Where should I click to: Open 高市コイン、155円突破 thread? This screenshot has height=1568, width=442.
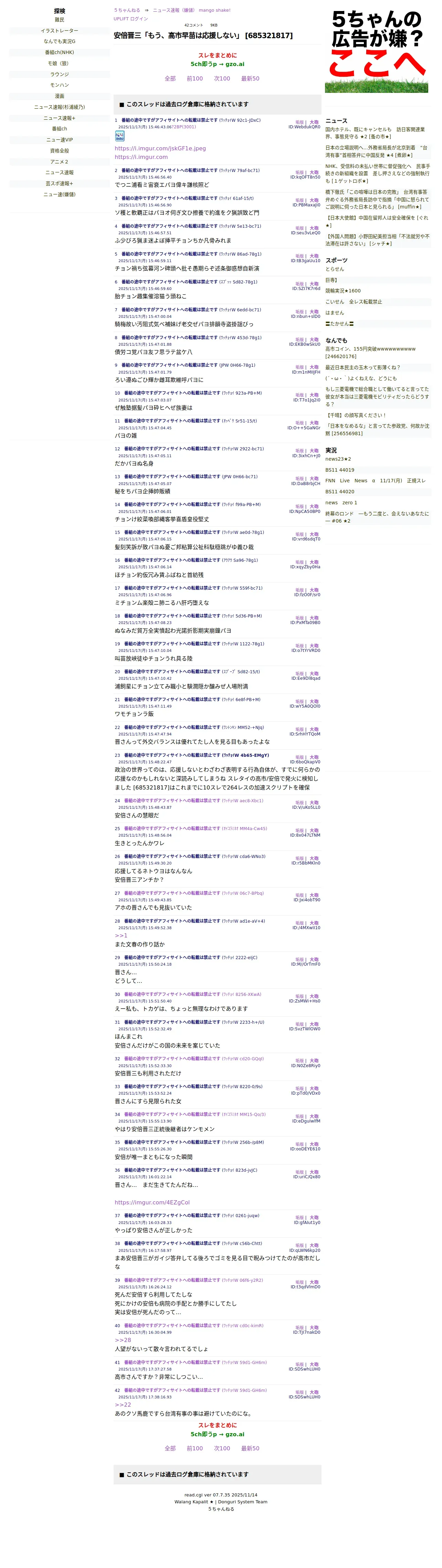(x=371, y=352)
